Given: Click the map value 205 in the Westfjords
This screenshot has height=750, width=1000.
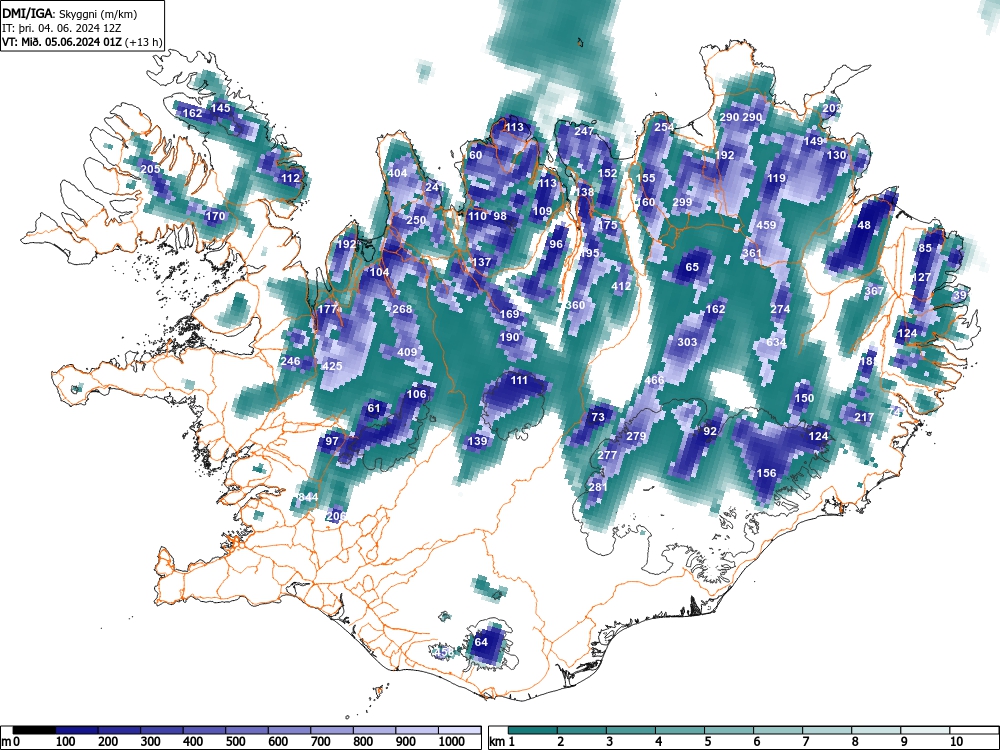Looking at the screenshot, I should (x=150, y=169).
